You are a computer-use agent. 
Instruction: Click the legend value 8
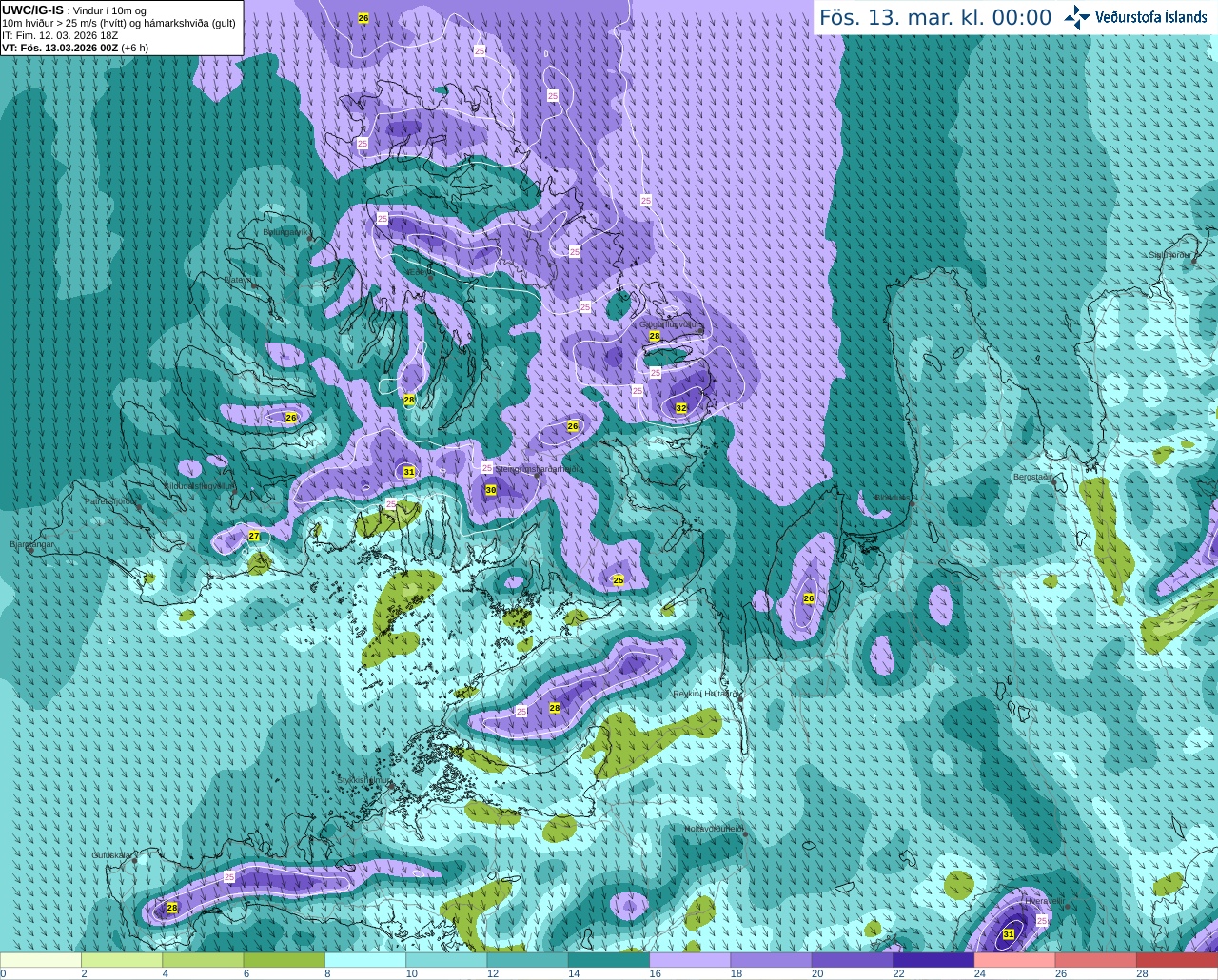[328, 973]
